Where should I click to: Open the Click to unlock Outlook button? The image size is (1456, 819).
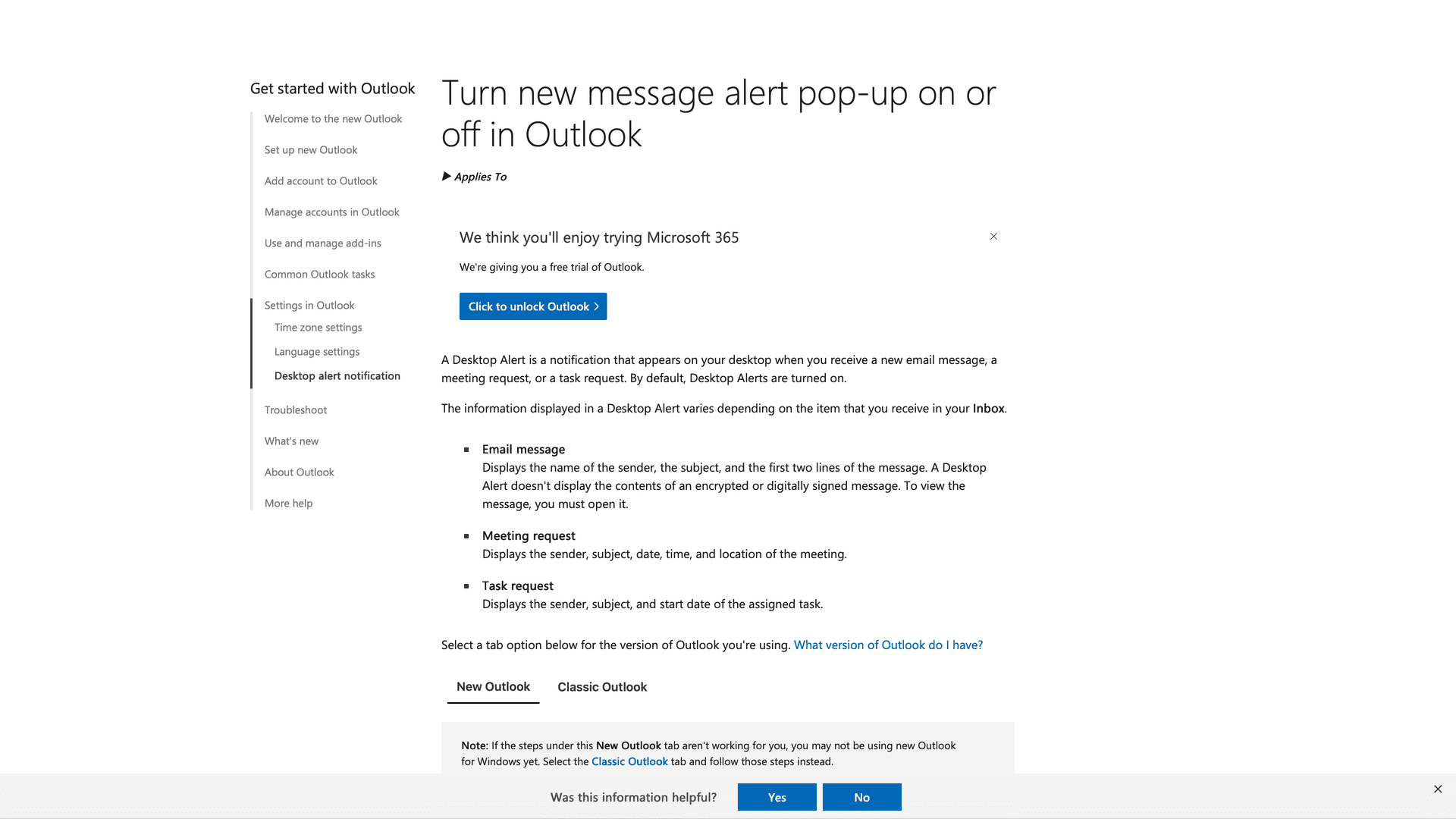(x=532, y=306)
